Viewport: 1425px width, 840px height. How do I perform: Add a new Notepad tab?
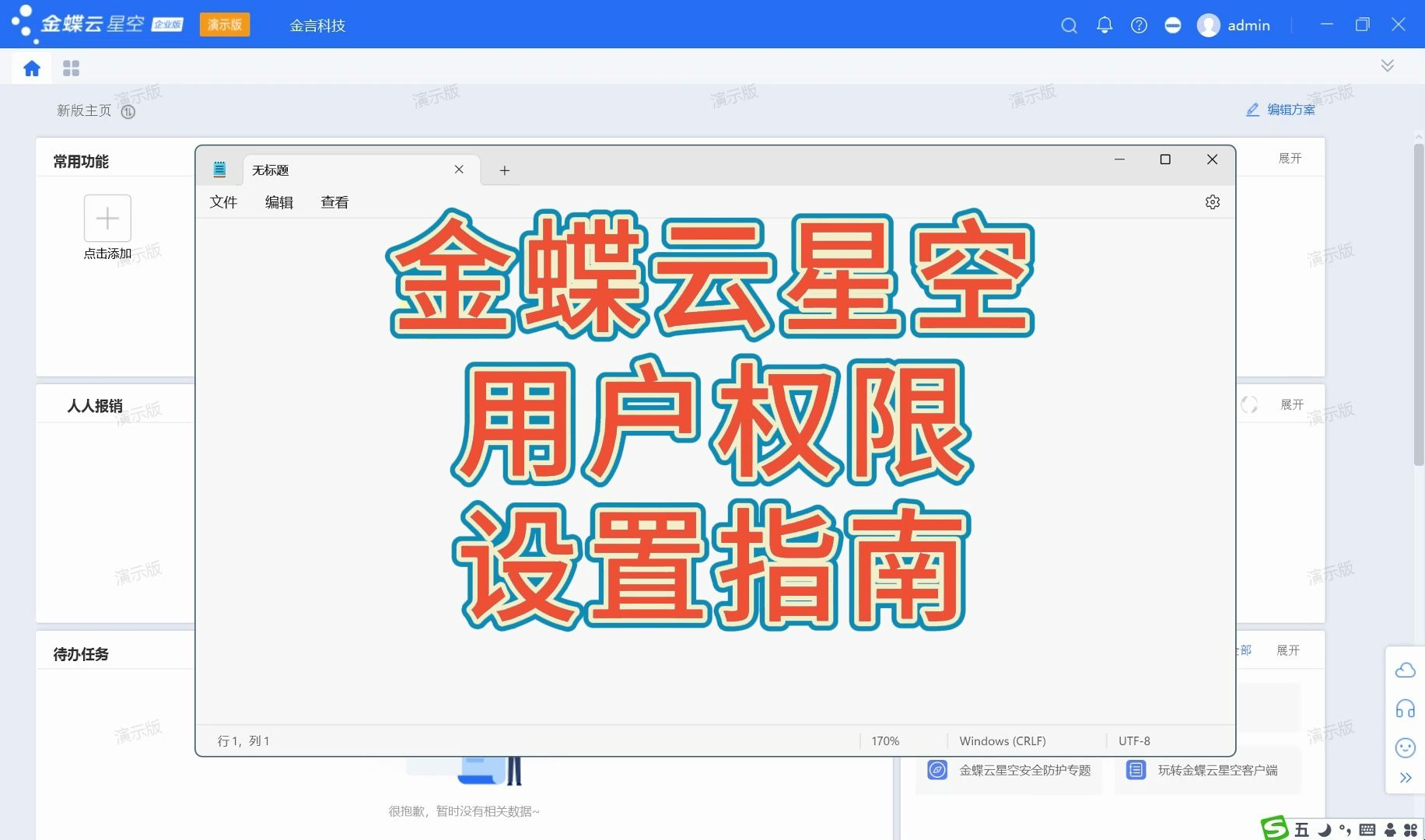pos(504,170)
